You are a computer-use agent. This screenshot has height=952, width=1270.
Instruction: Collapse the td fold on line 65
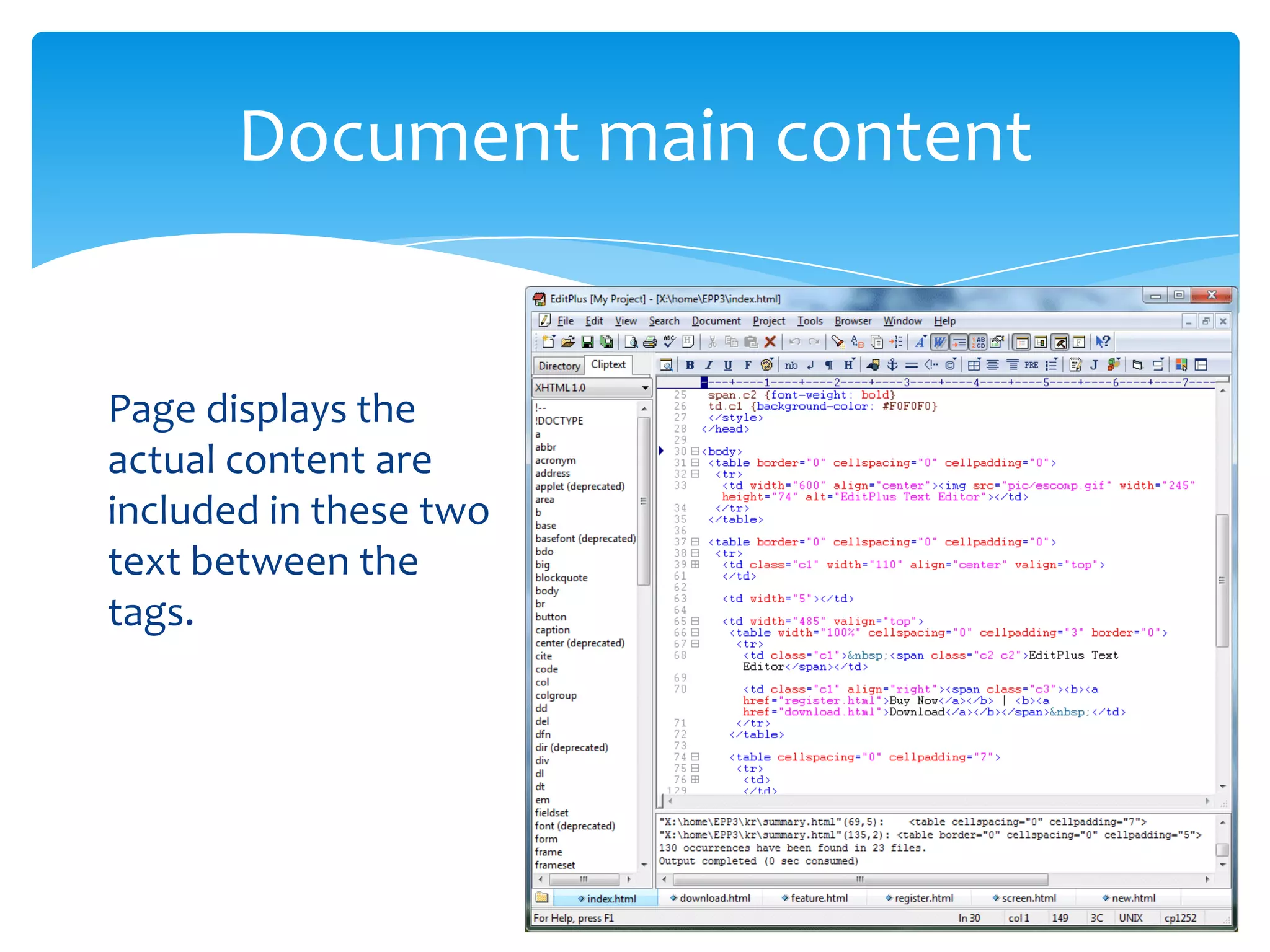(x=695, y=621)
